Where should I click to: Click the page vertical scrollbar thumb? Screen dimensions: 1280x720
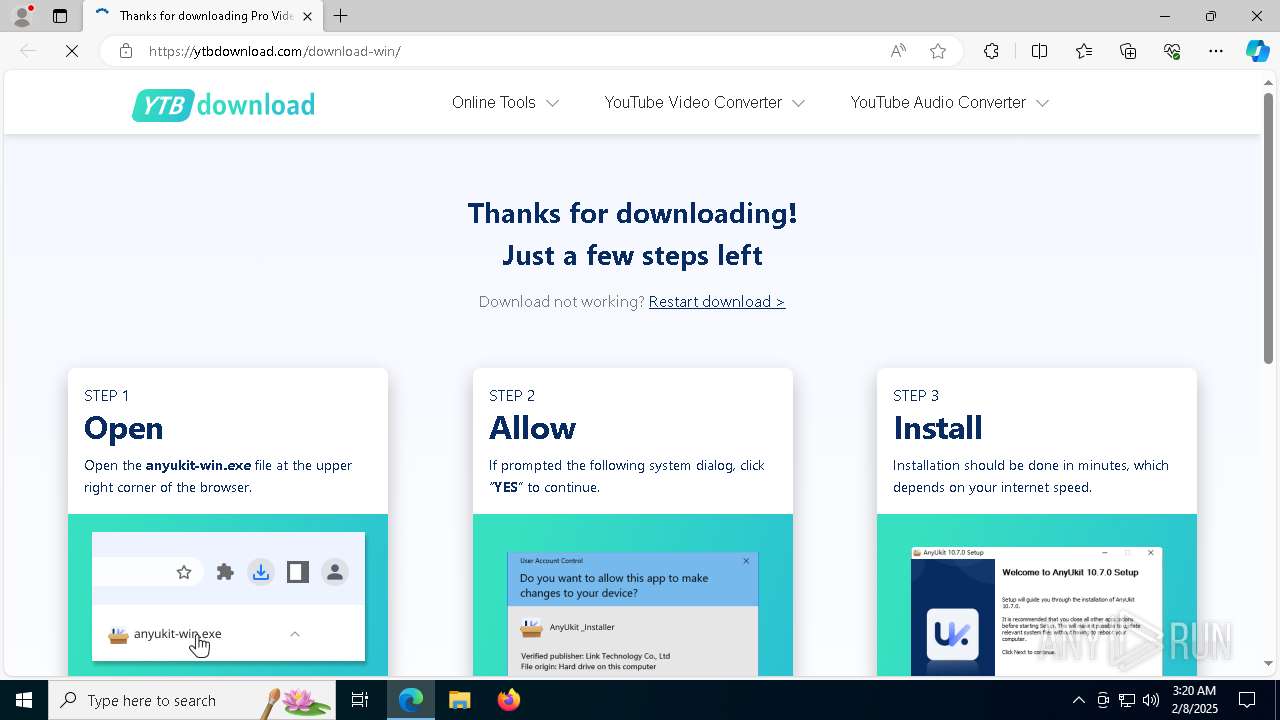(1268, 228)
